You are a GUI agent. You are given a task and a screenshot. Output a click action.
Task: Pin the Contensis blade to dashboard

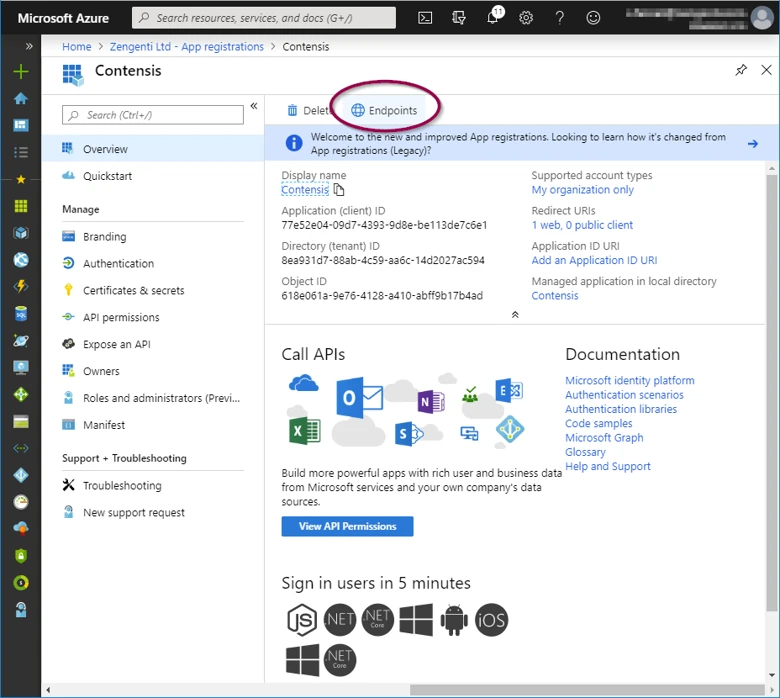point(741,70)
